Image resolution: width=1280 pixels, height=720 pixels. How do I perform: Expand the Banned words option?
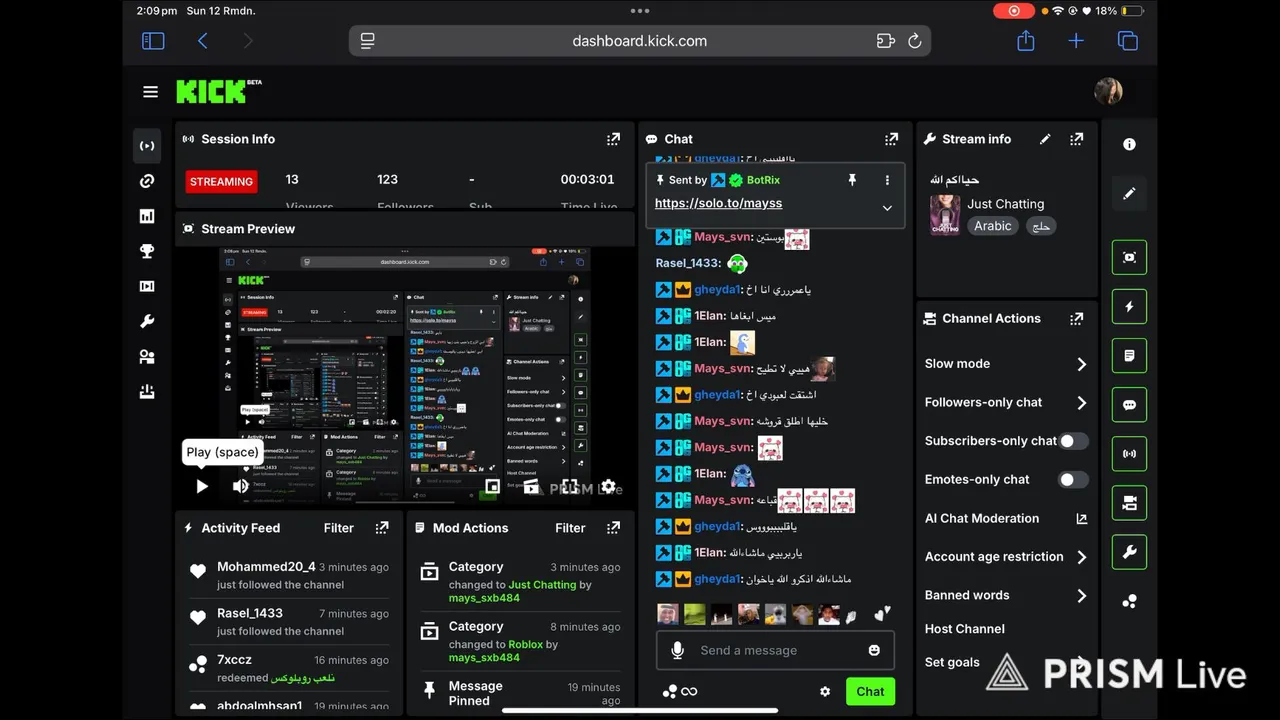1081,596
